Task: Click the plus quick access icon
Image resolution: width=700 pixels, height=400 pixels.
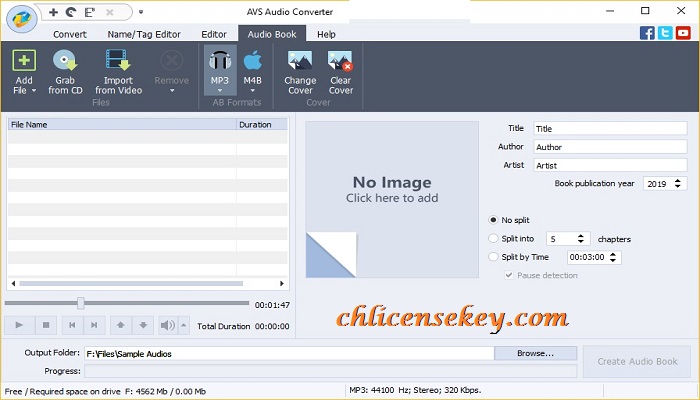Action: click(x=53, y=12)
